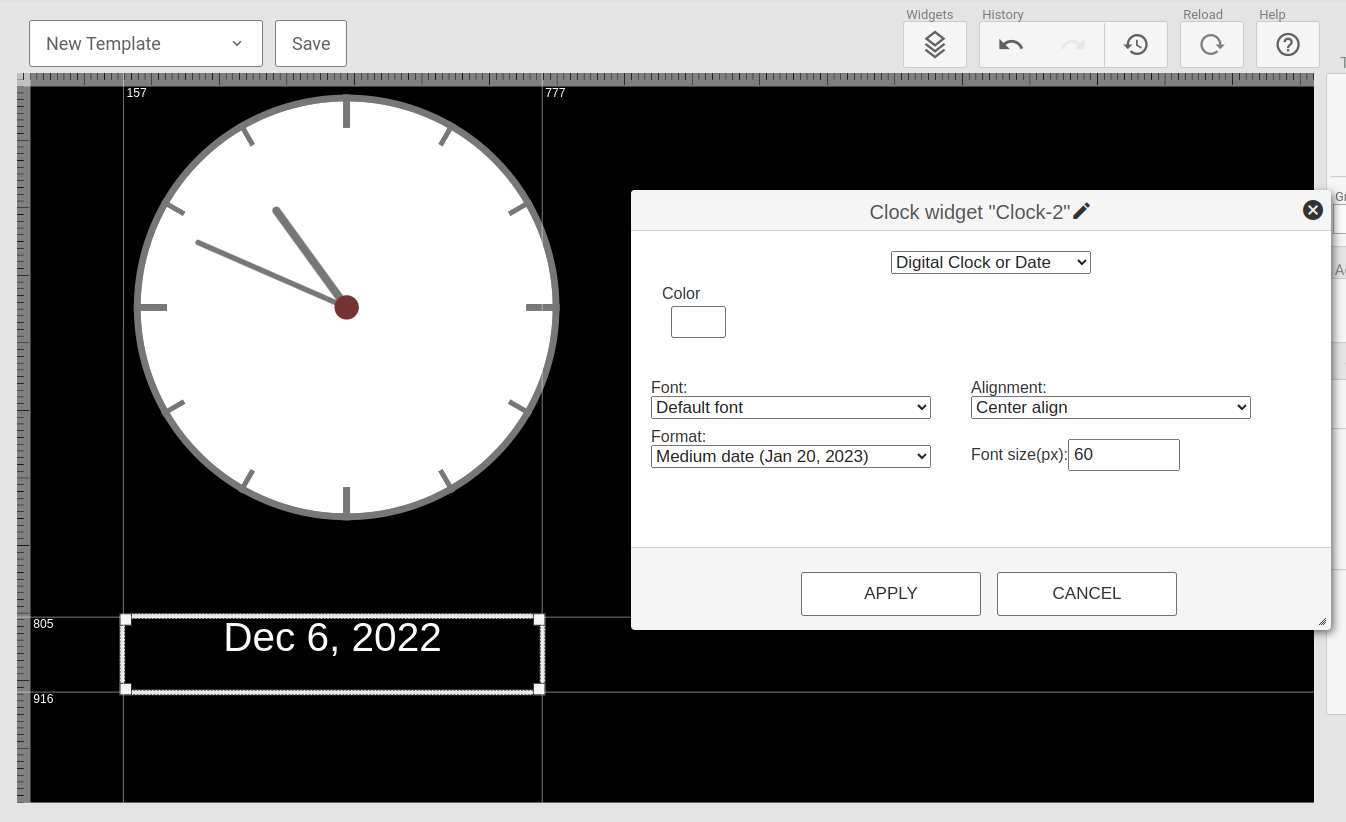Close the Clock widget settings dialog
Image resolution: width=1346 pixels, height=822 pixels.
pyautogui.click(x=1313, y=210)
